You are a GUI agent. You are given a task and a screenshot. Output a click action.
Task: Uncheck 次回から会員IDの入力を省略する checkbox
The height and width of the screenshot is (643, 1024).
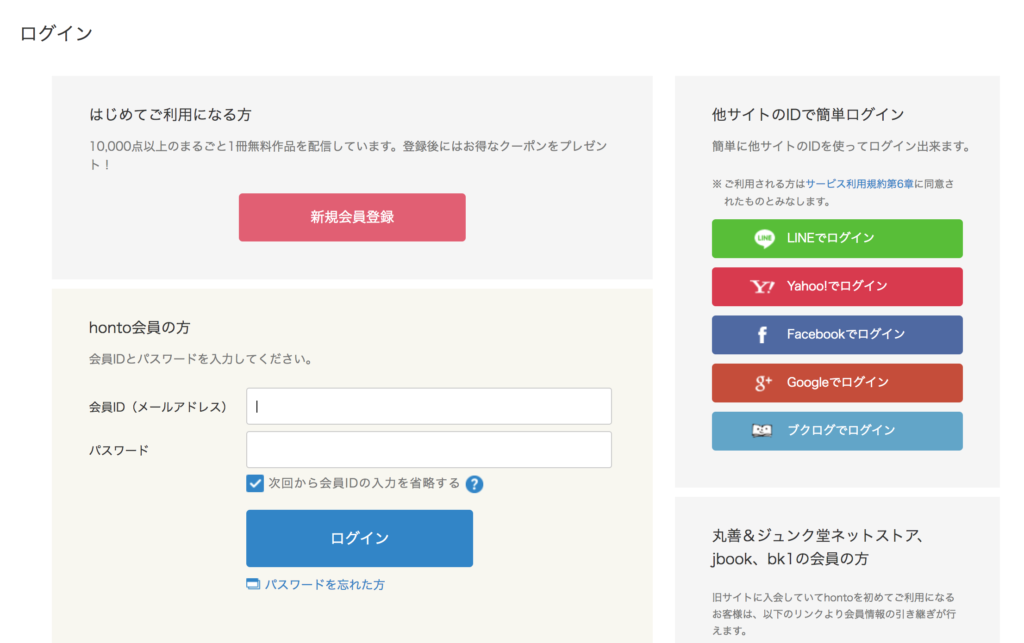(x=255, y=483)
